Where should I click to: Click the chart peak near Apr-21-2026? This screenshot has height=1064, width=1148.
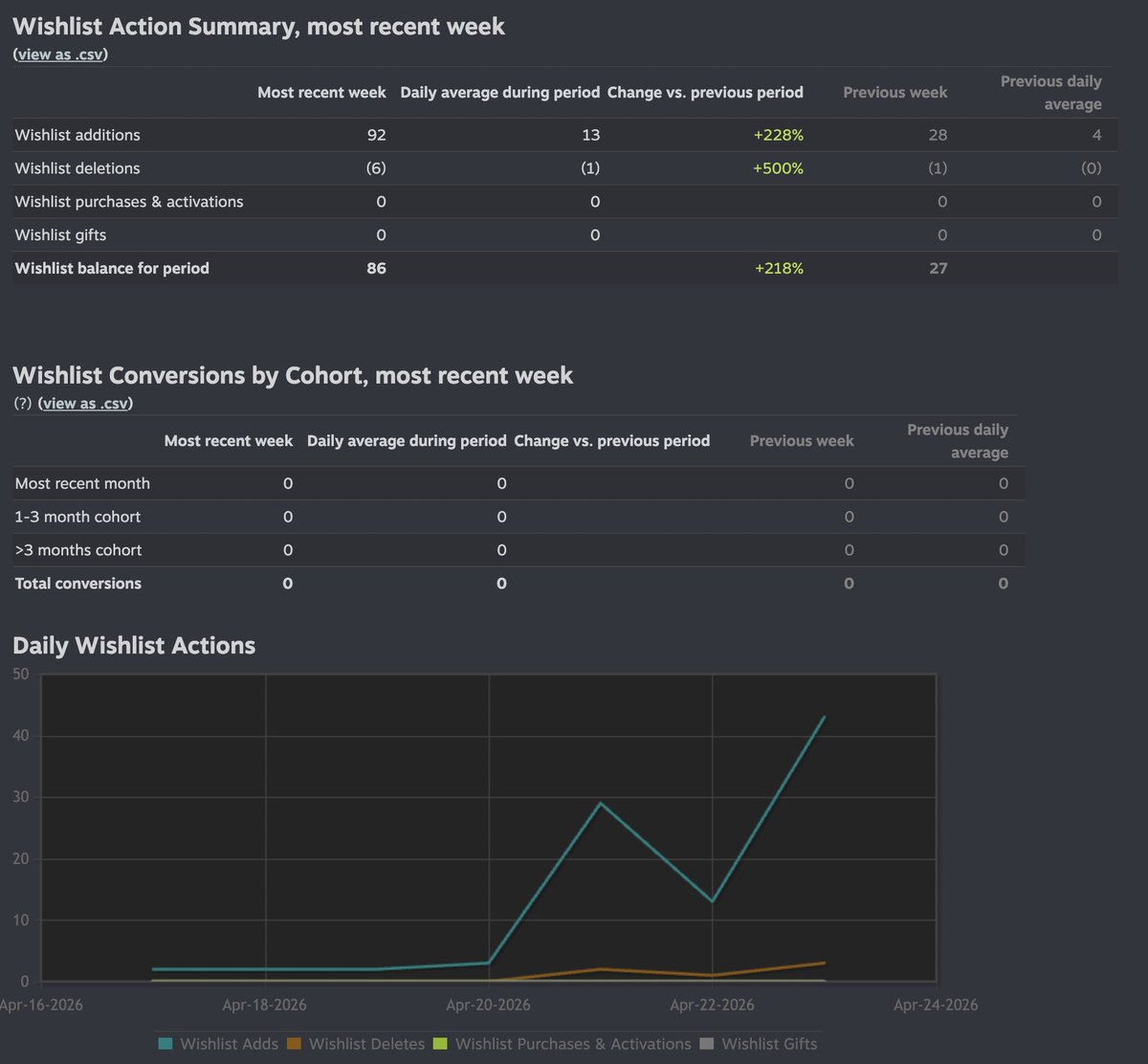pyautogui.click(x=601, y=805)
